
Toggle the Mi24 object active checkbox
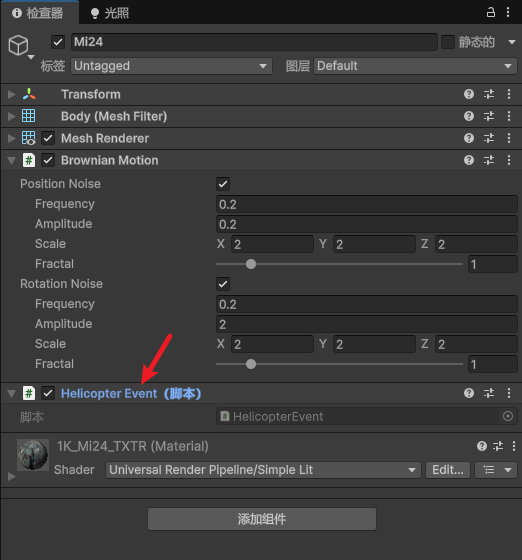58,42
